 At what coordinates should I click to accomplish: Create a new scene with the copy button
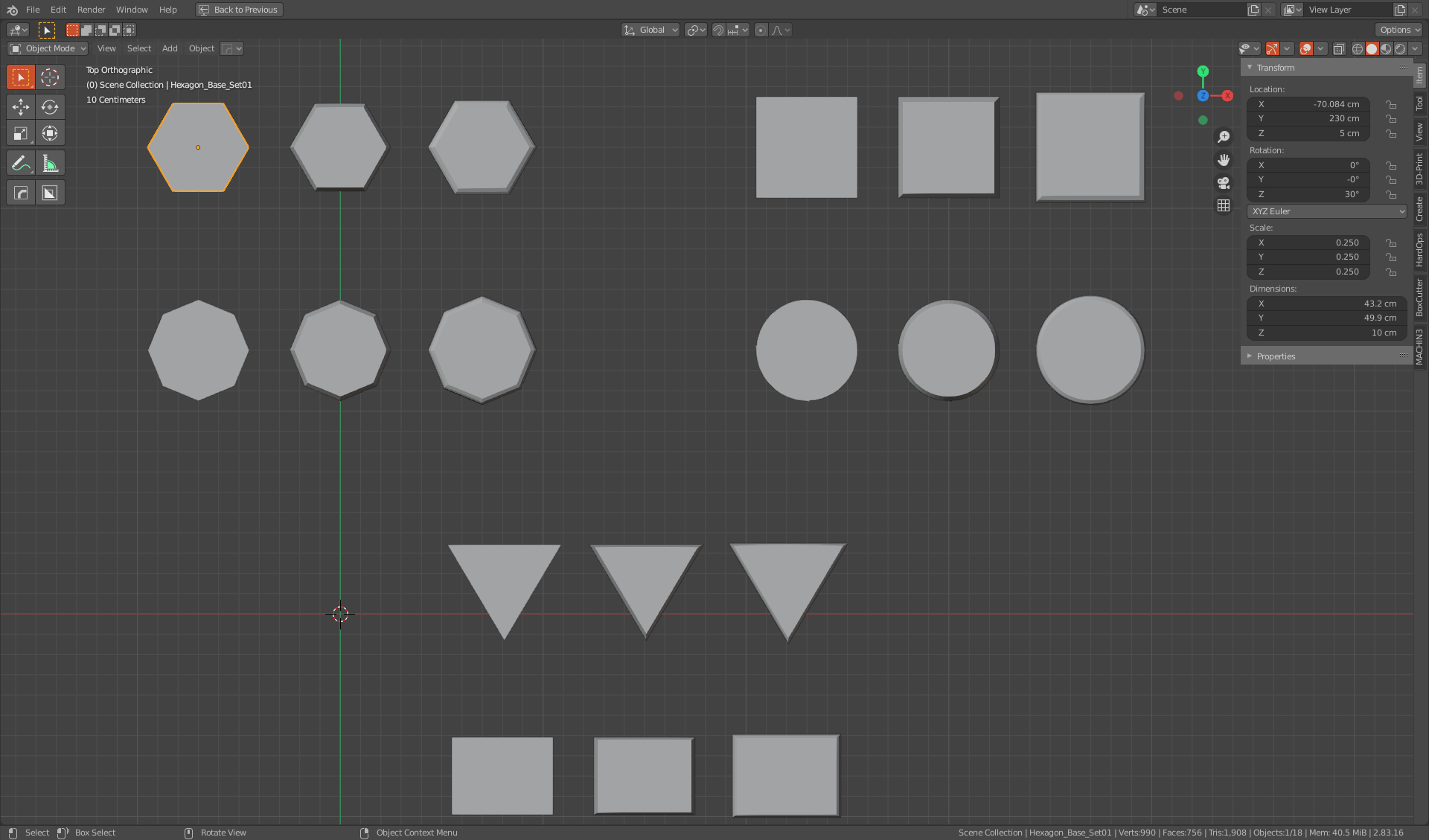[1253, 10]
